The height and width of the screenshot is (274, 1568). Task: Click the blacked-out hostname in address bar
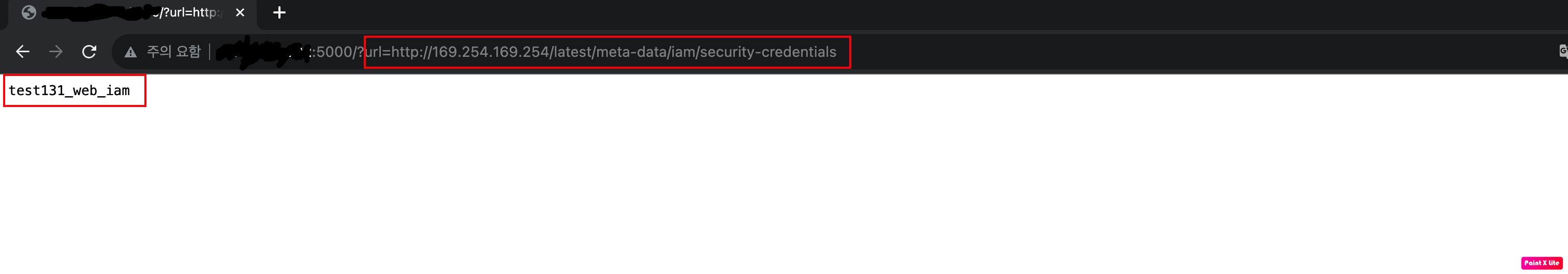[263, 52]
